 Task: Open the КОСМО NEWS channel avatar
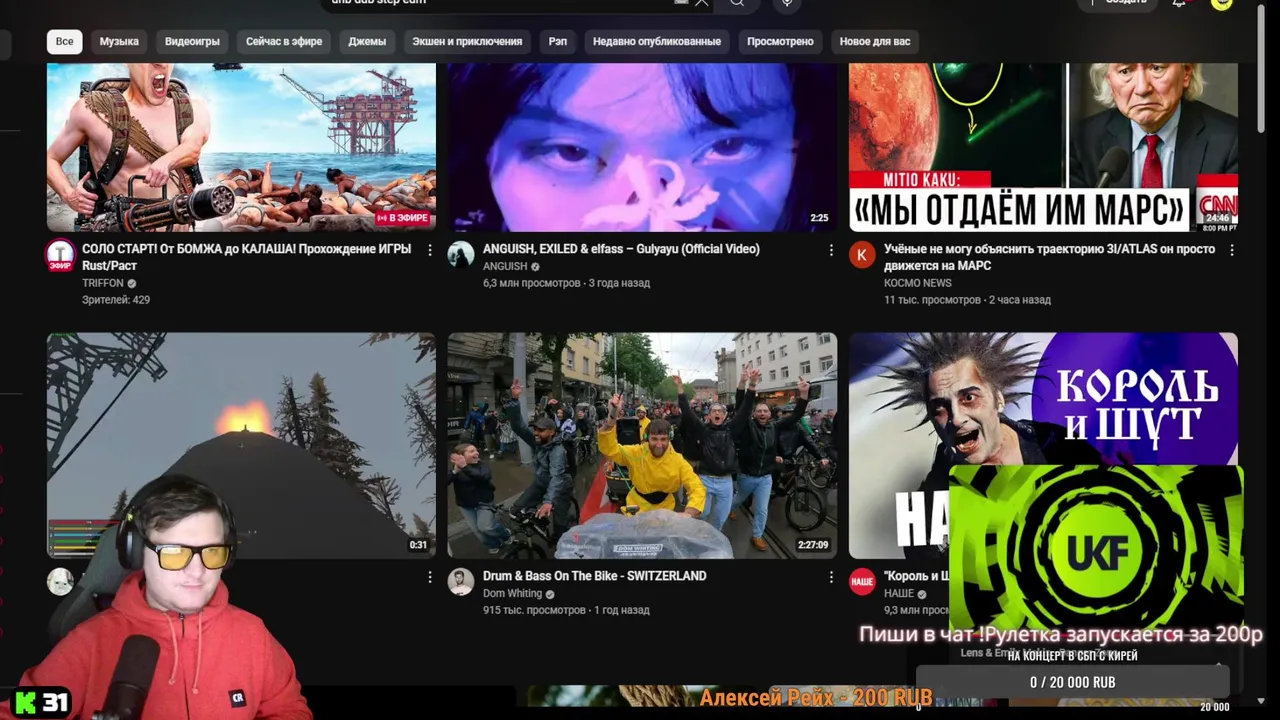862,254
